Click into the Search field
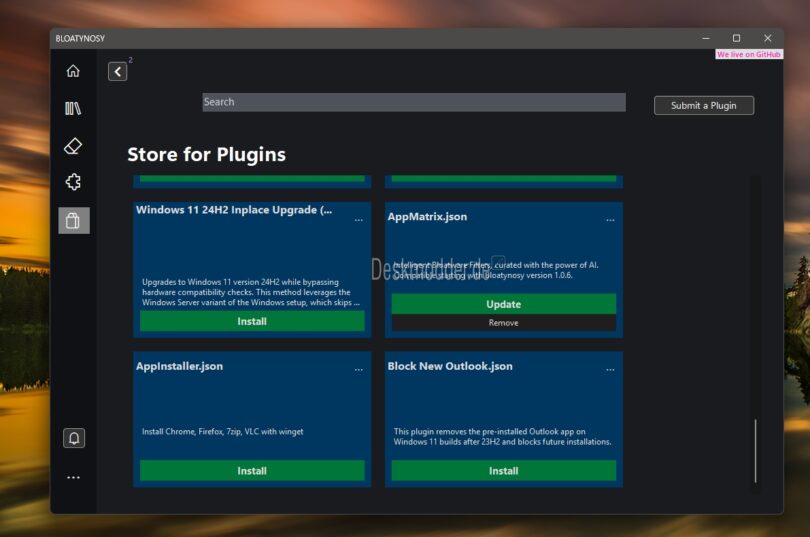Viewport: 810px width, 537px height. (x=414, y=102)
